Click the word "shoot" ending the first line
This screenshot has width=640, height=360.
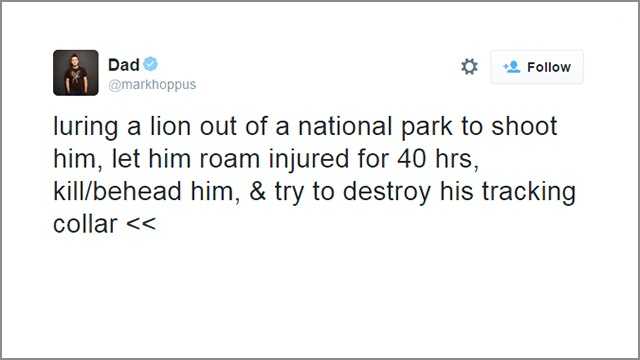[x=524, y=126]
